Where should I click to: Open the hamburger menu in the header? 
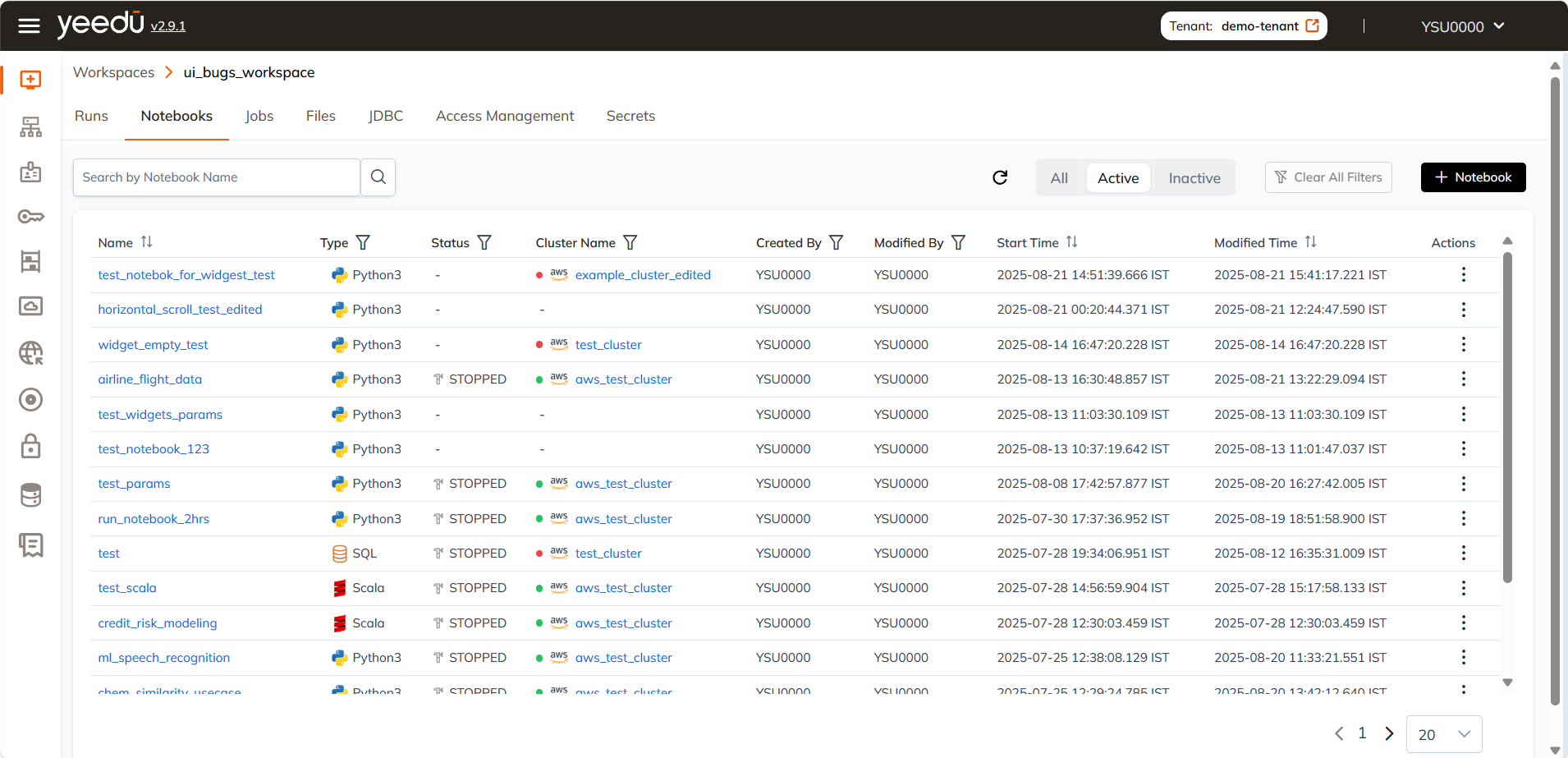29,26
